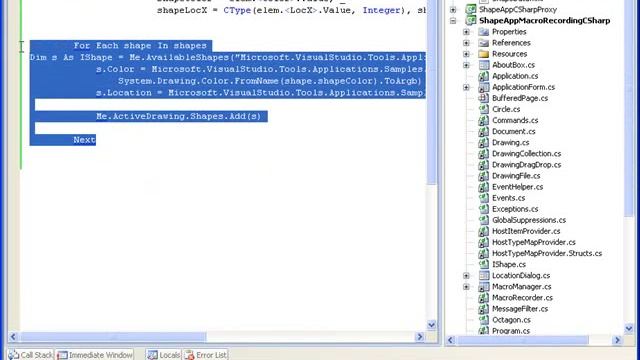The height and width of the screenshot is (360, 640).
Task: Select Program.cs in Solution Explorer
Action: point(511,331)
